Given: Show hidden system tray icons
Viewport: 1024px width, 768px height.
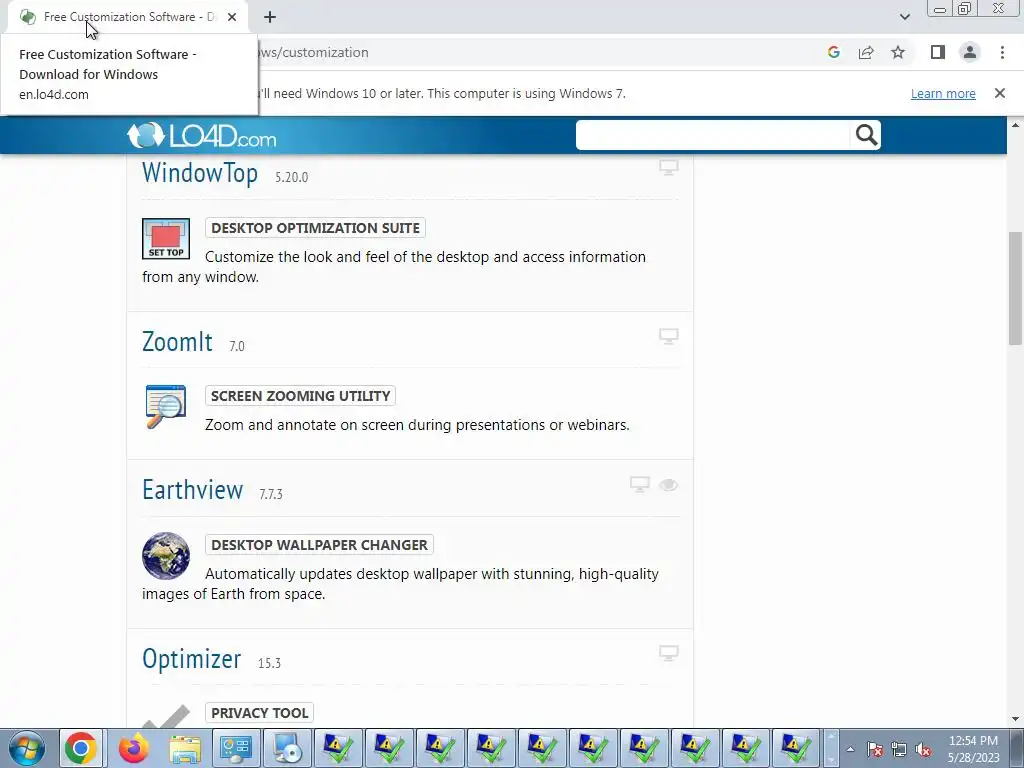Looking at the screenshot, I should pyautogui.click(x=850, y=749).
